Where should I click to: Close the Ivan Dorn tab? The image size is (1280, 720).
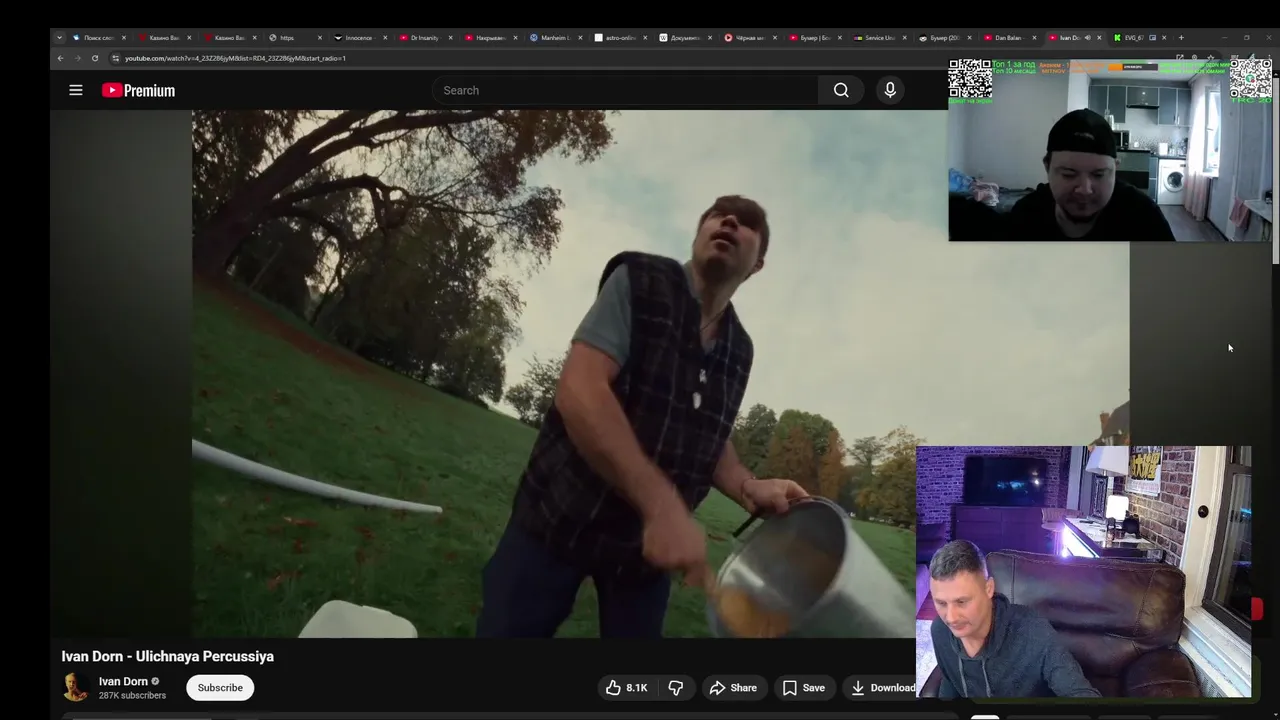click(x=1099, y=38)
